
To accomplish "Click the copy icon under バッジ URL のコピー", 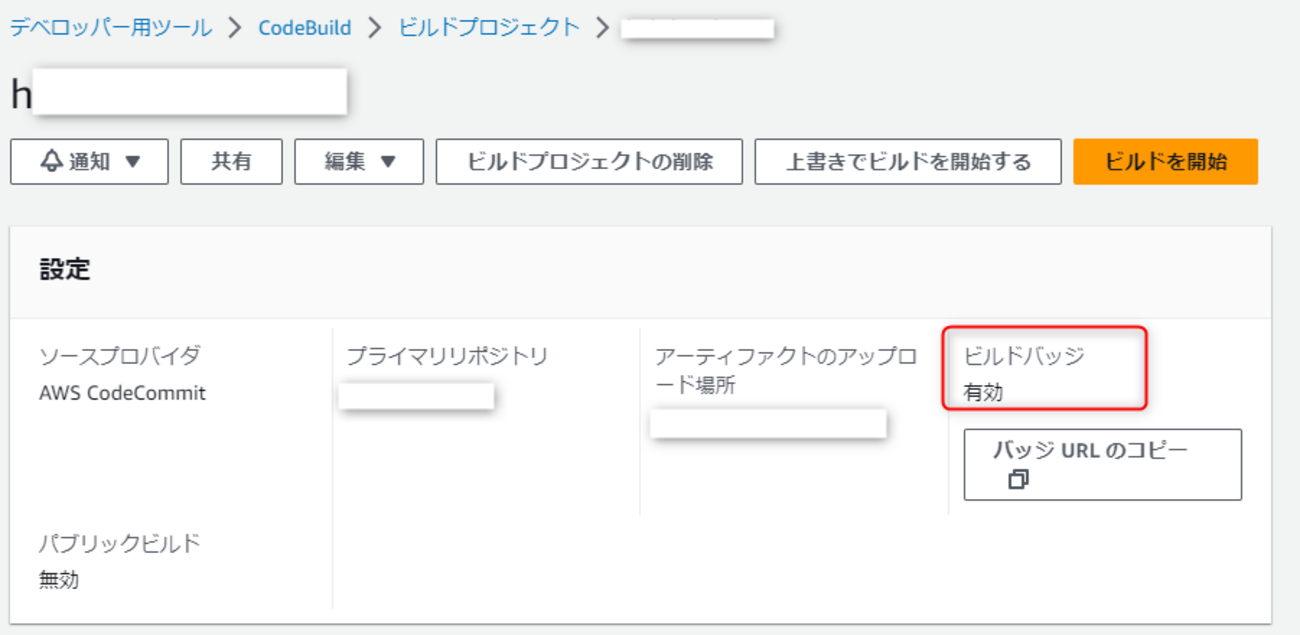I will click(x=1018, y=480).
